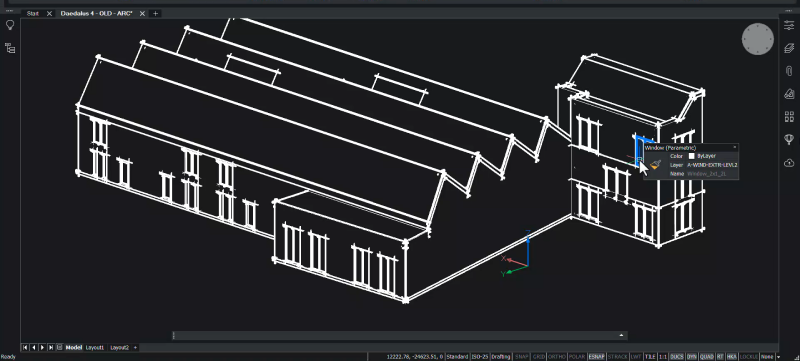The width and height of the screenshot is (800, 362).
Task: Click the command line drag handle
Action: [174, 335]
